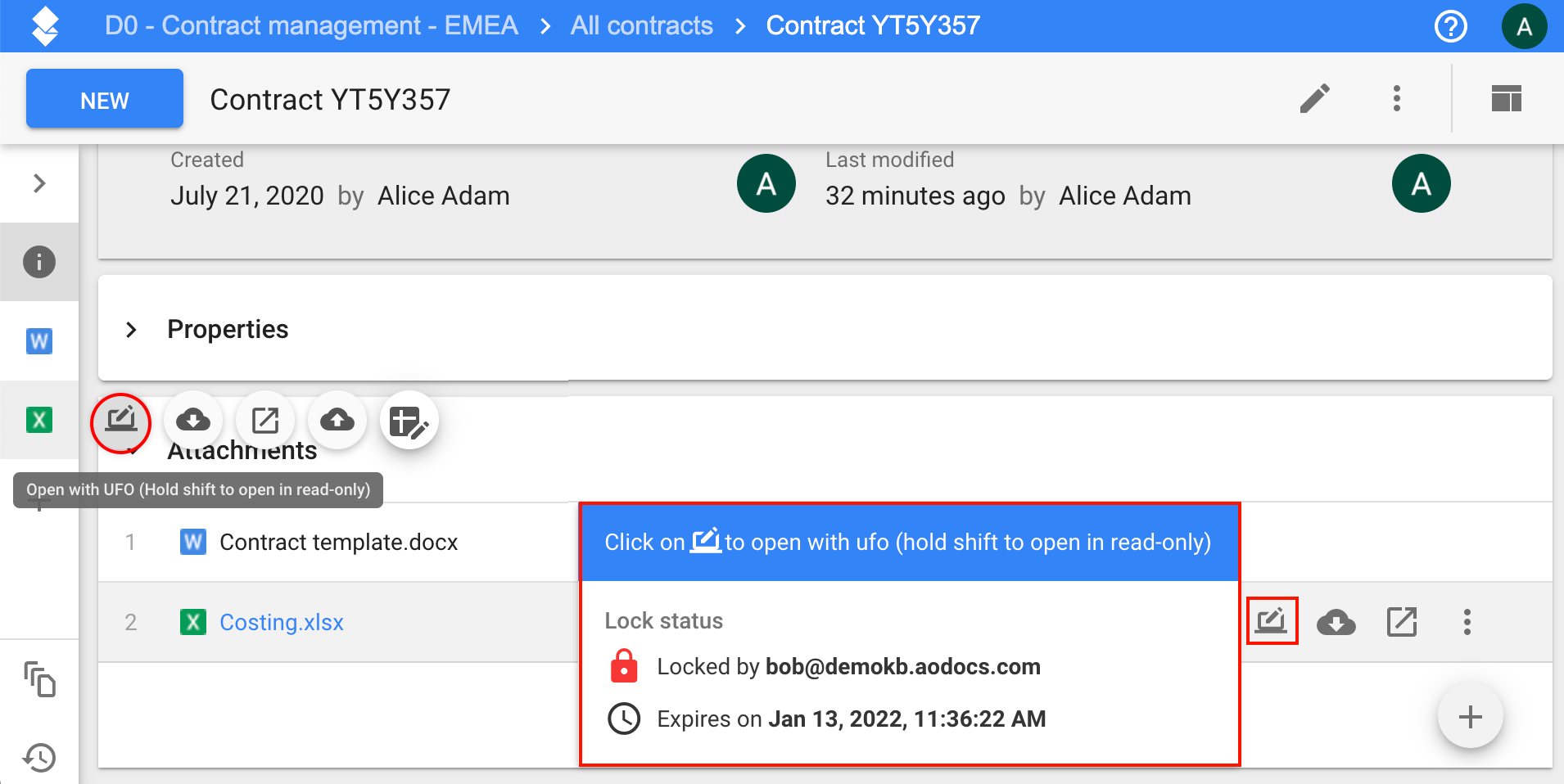The image size is (1564, 784).
Task: Expand the Properties section
Action: pos(131,330)
